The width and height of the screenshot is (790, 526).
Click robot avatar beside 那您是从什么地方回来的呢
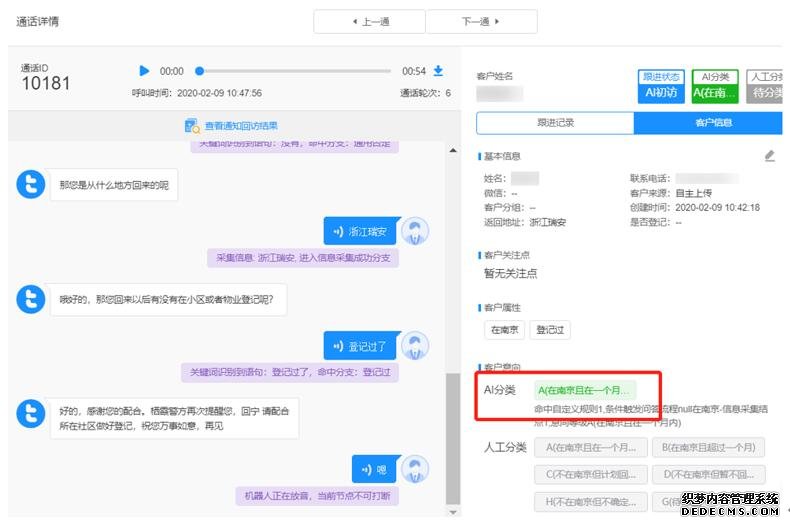(x=31, y=184)
